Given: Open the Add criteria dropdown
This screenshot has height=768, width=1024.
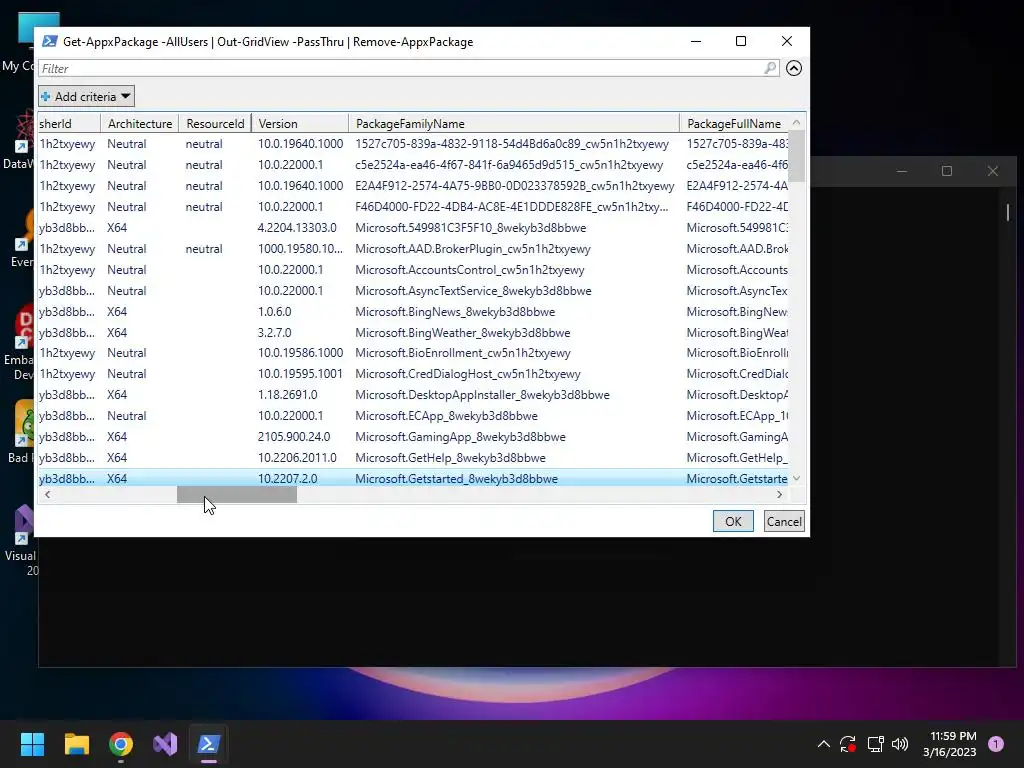Looking at the screenshot, I should coord(86,97).
